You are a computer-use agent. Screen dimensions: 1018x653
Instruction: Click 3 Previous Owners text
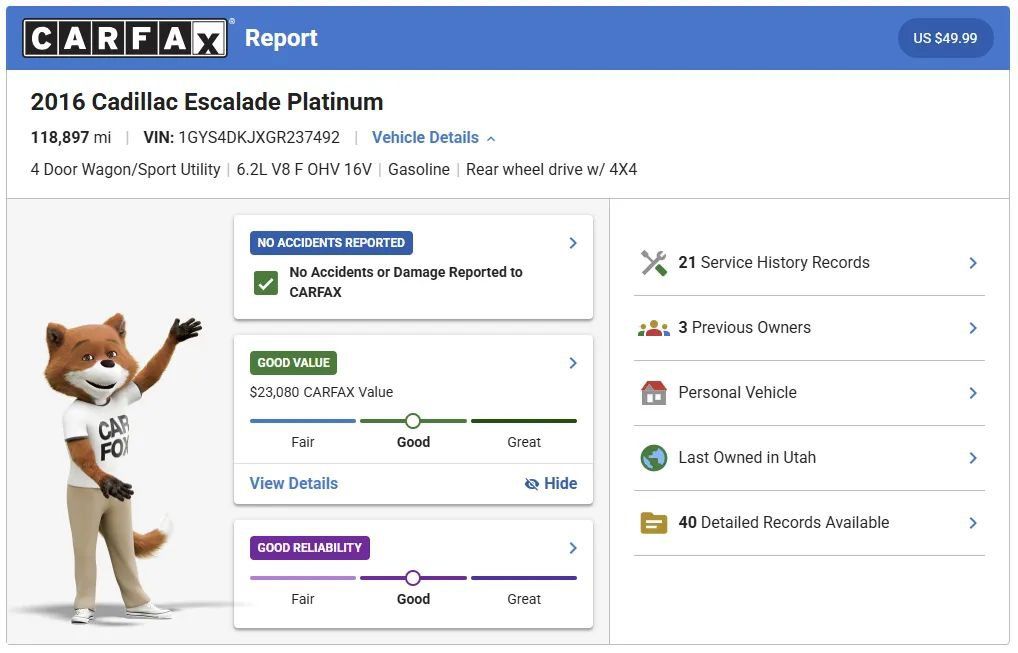(x=745, y=327)
